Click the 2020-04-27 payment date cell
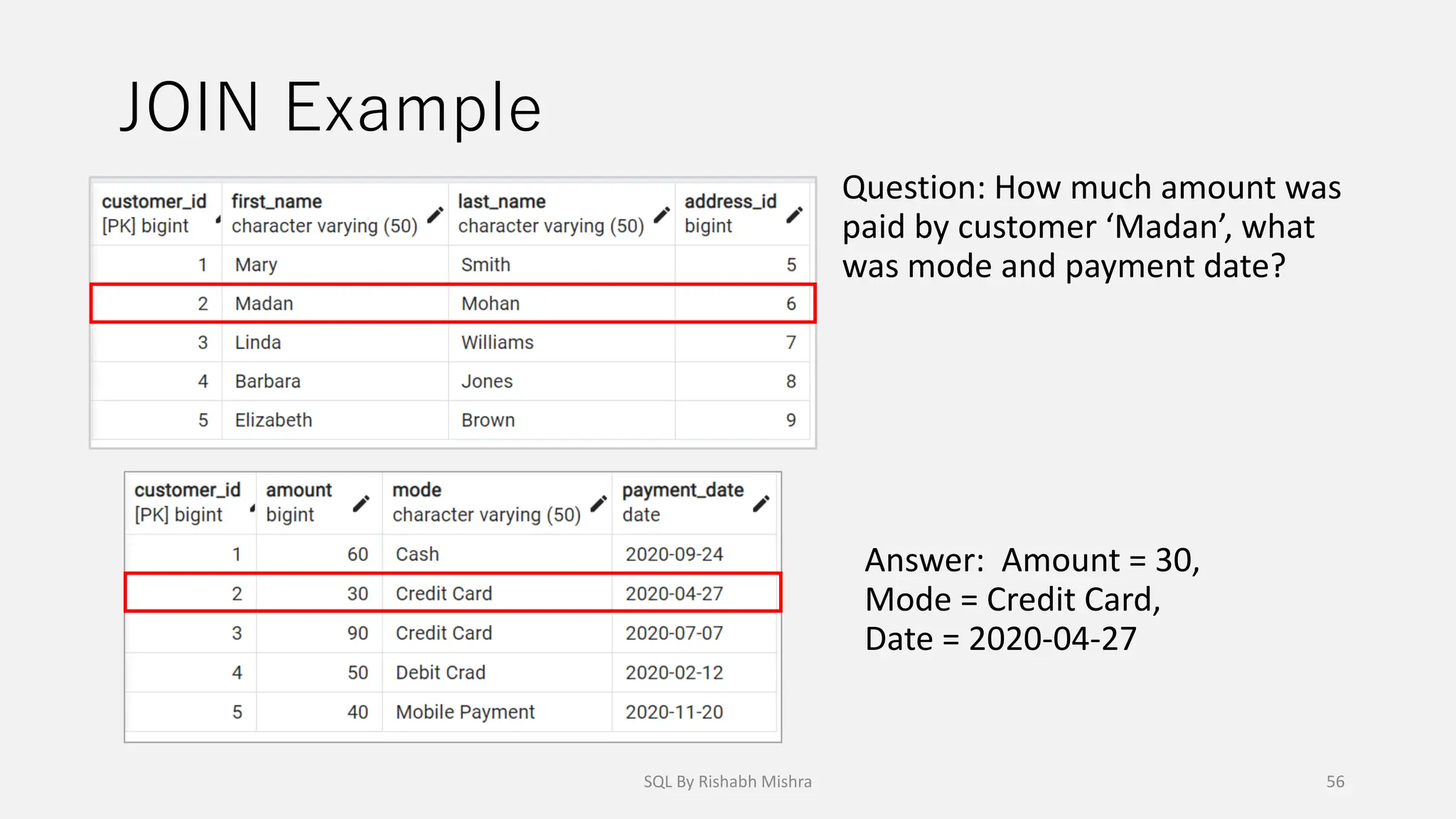The image size is (1456, 819). (674, 594)
